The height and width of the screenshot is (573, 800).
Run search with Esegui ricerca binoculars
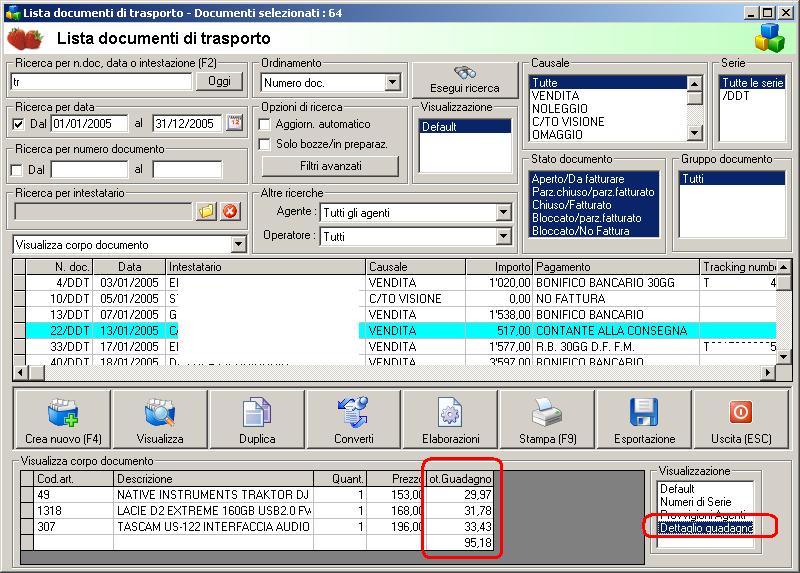tap(464, 80)
